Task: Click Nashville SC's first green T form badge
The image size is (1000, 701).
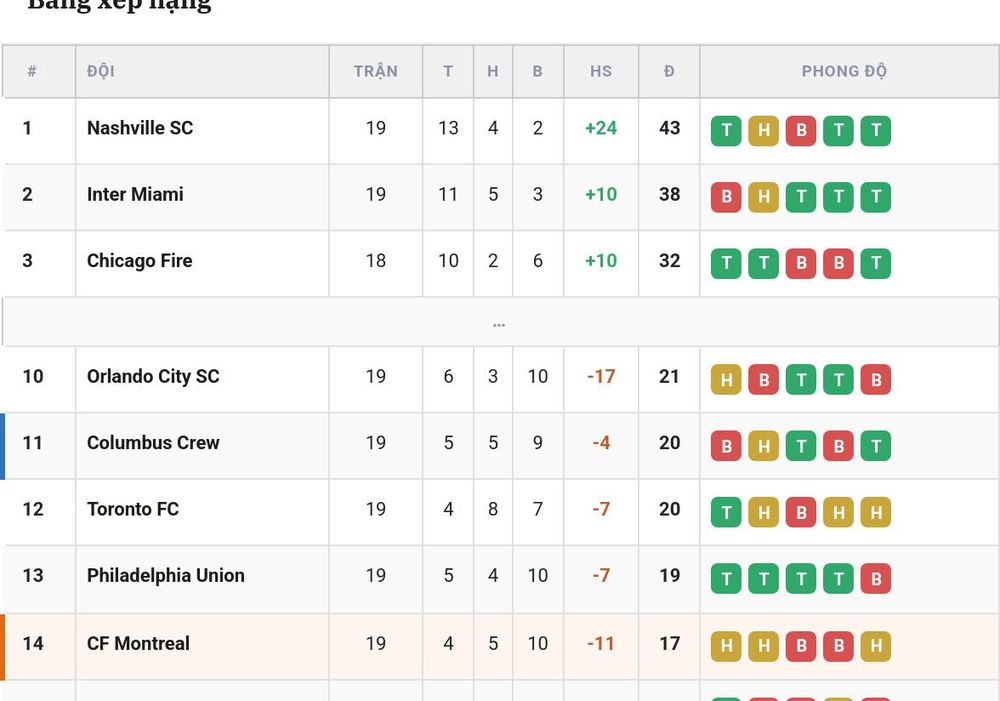Action: 726,131
